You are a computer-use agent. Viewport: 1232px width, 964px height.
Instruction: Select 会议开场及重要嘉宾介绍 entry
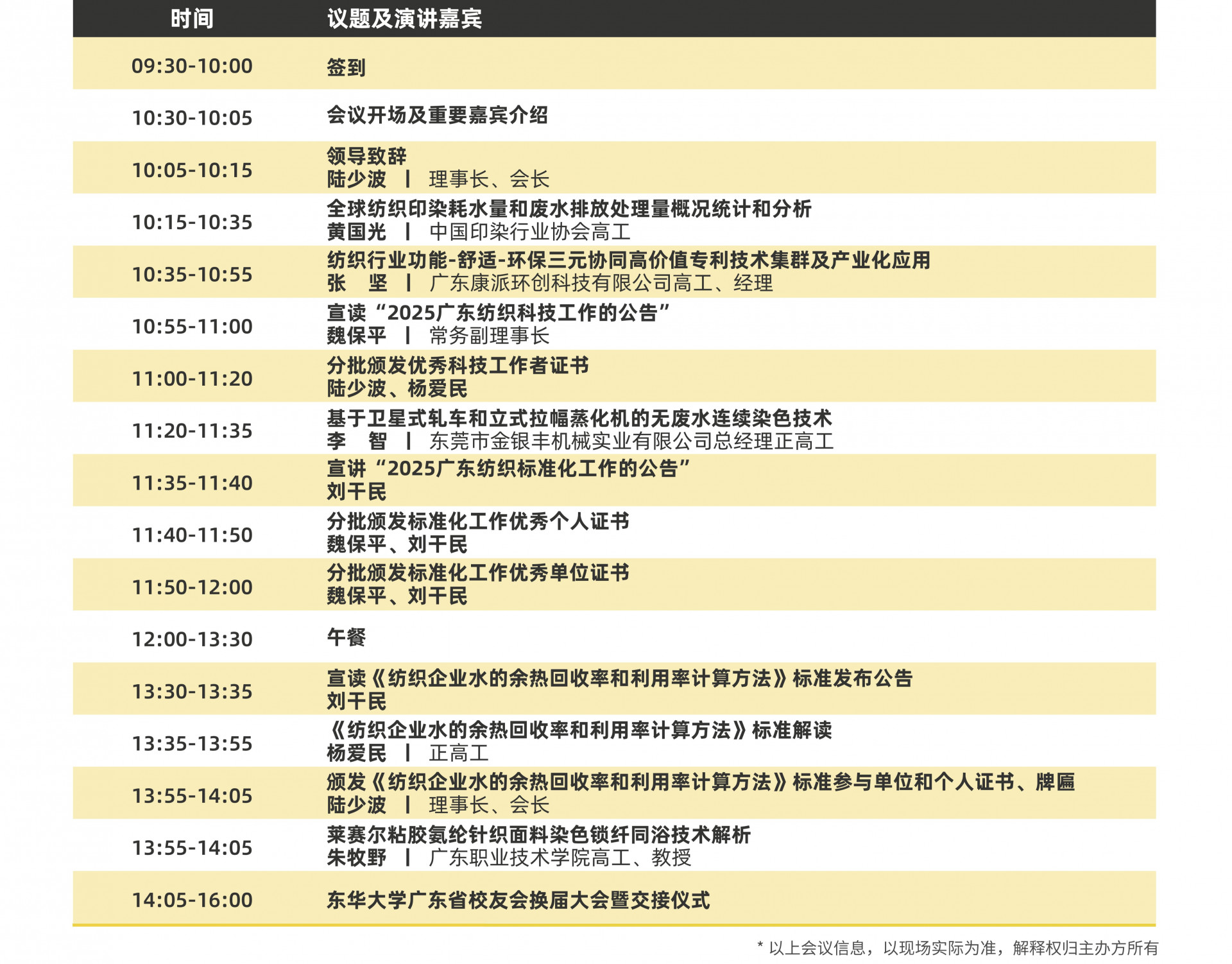(x=437, y=116)
